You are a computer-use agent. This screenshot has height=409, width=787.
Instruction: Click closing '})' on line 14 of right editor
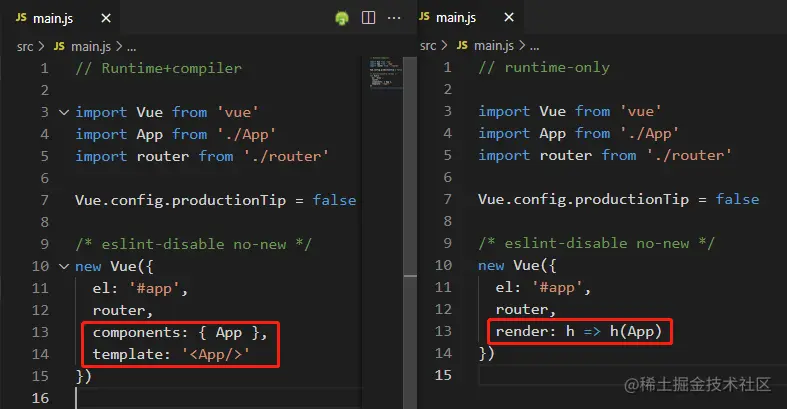coord(487,353)
